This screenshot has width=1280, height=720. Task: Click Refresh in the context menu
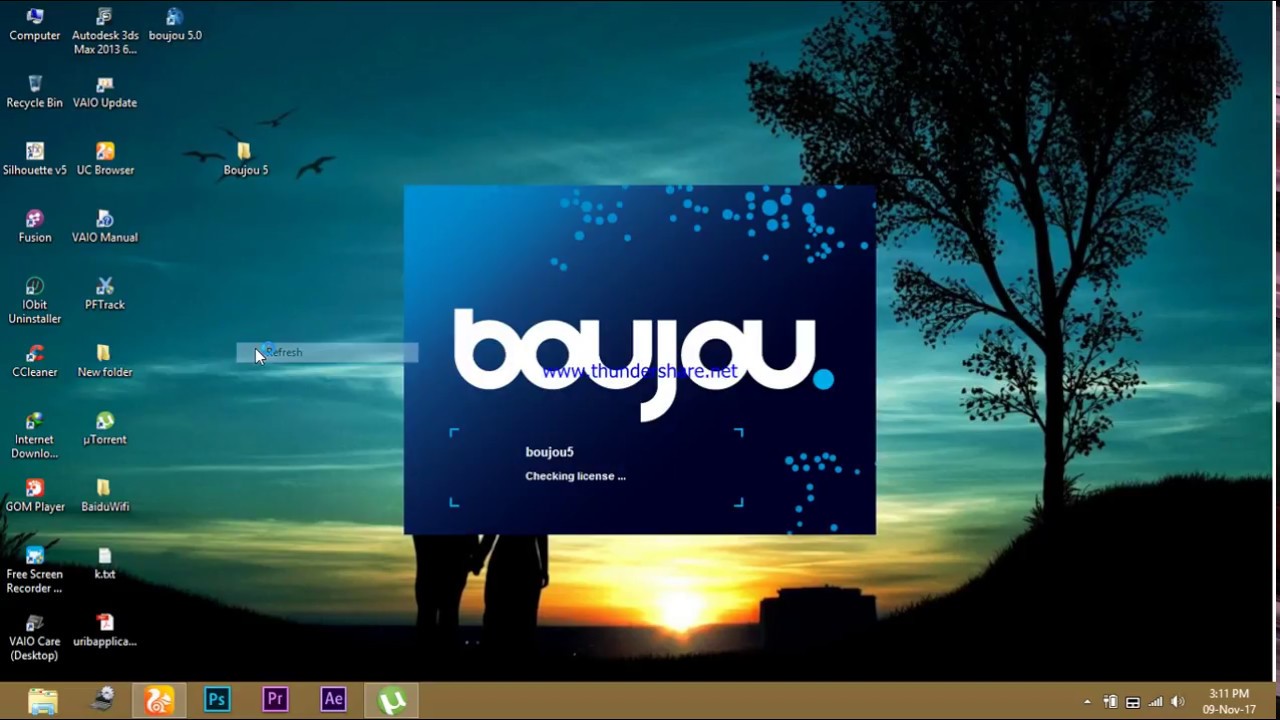(327, 352)
